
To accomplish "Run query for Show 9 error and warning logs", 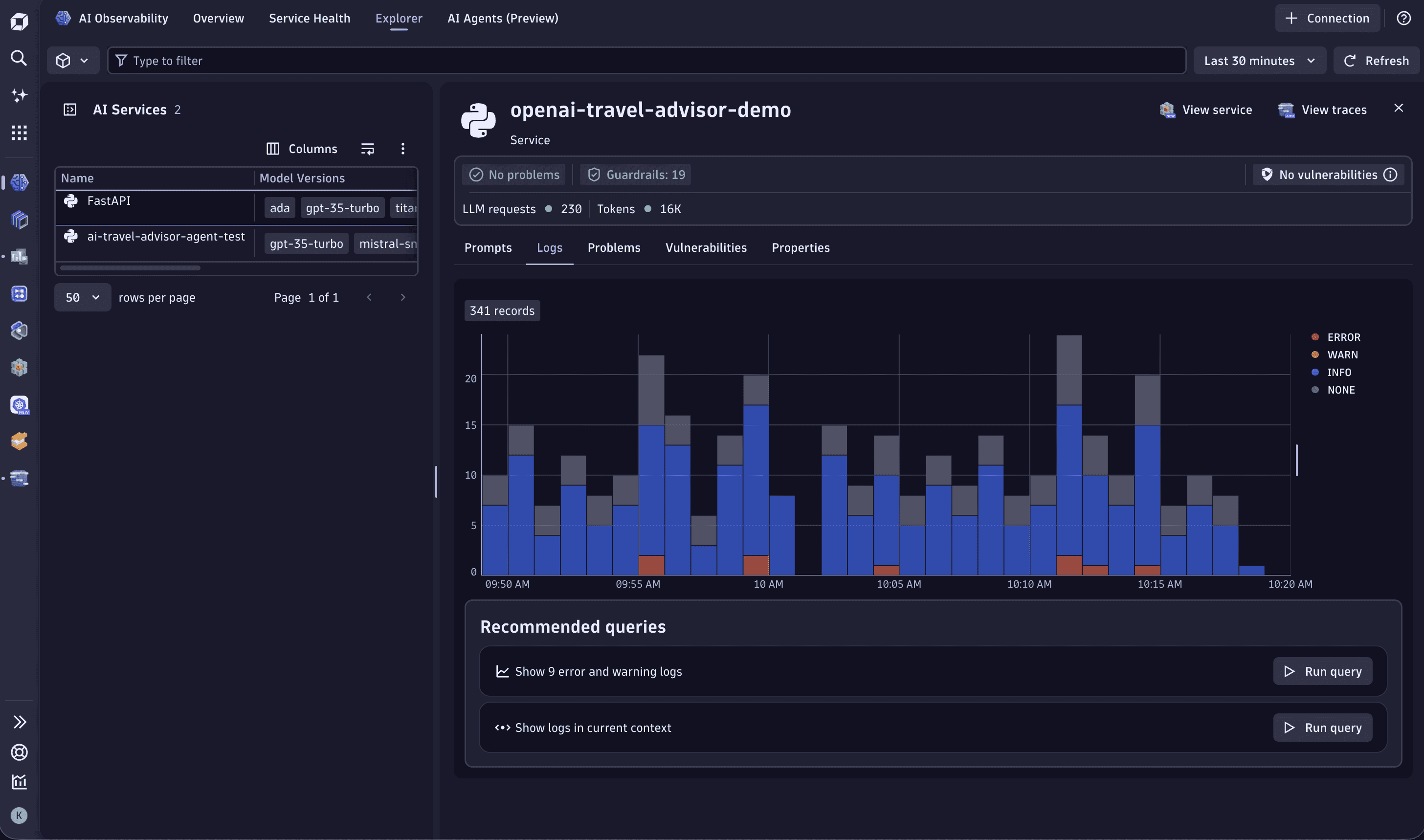I will [1323, 671].
